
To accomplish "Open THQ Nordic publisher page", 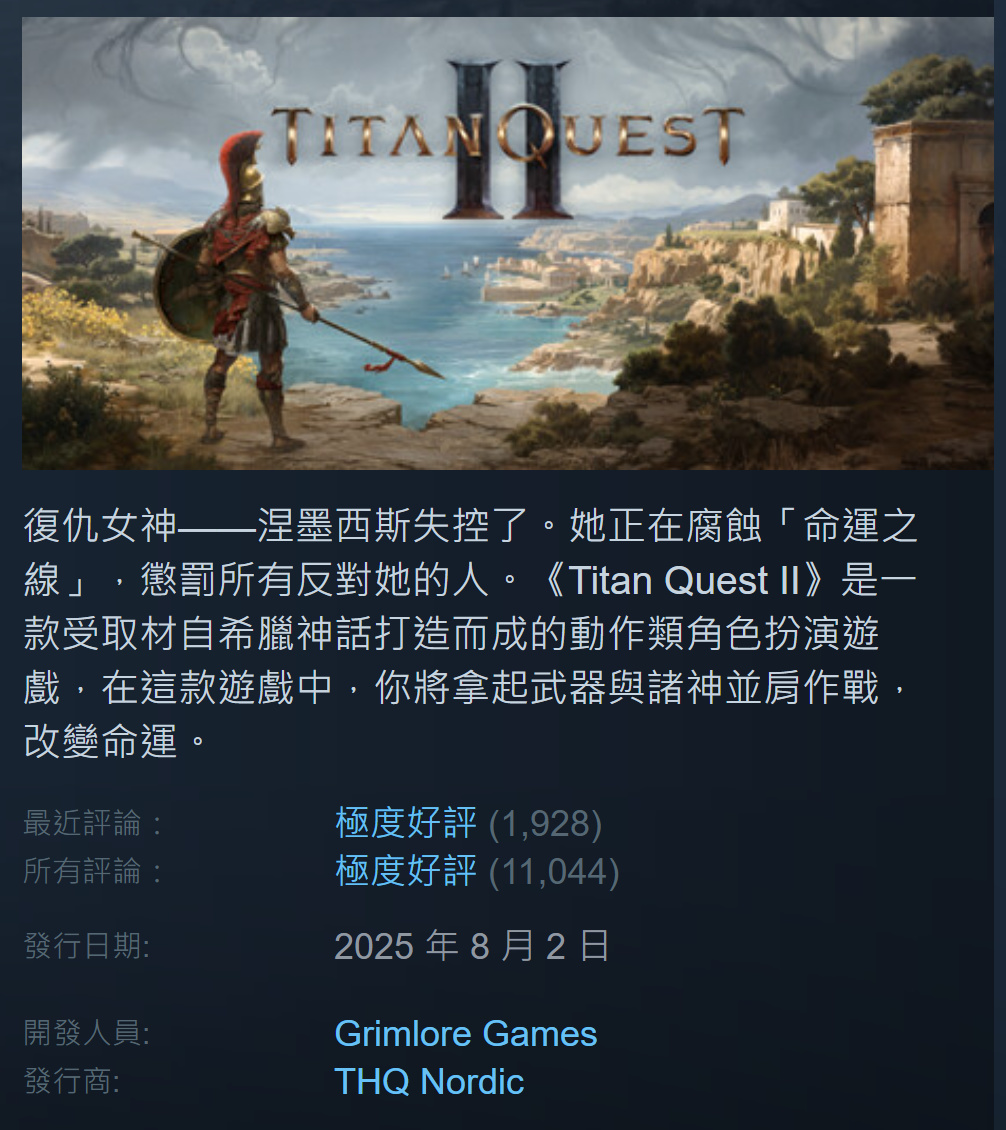I will click(x=429, y=1082).
